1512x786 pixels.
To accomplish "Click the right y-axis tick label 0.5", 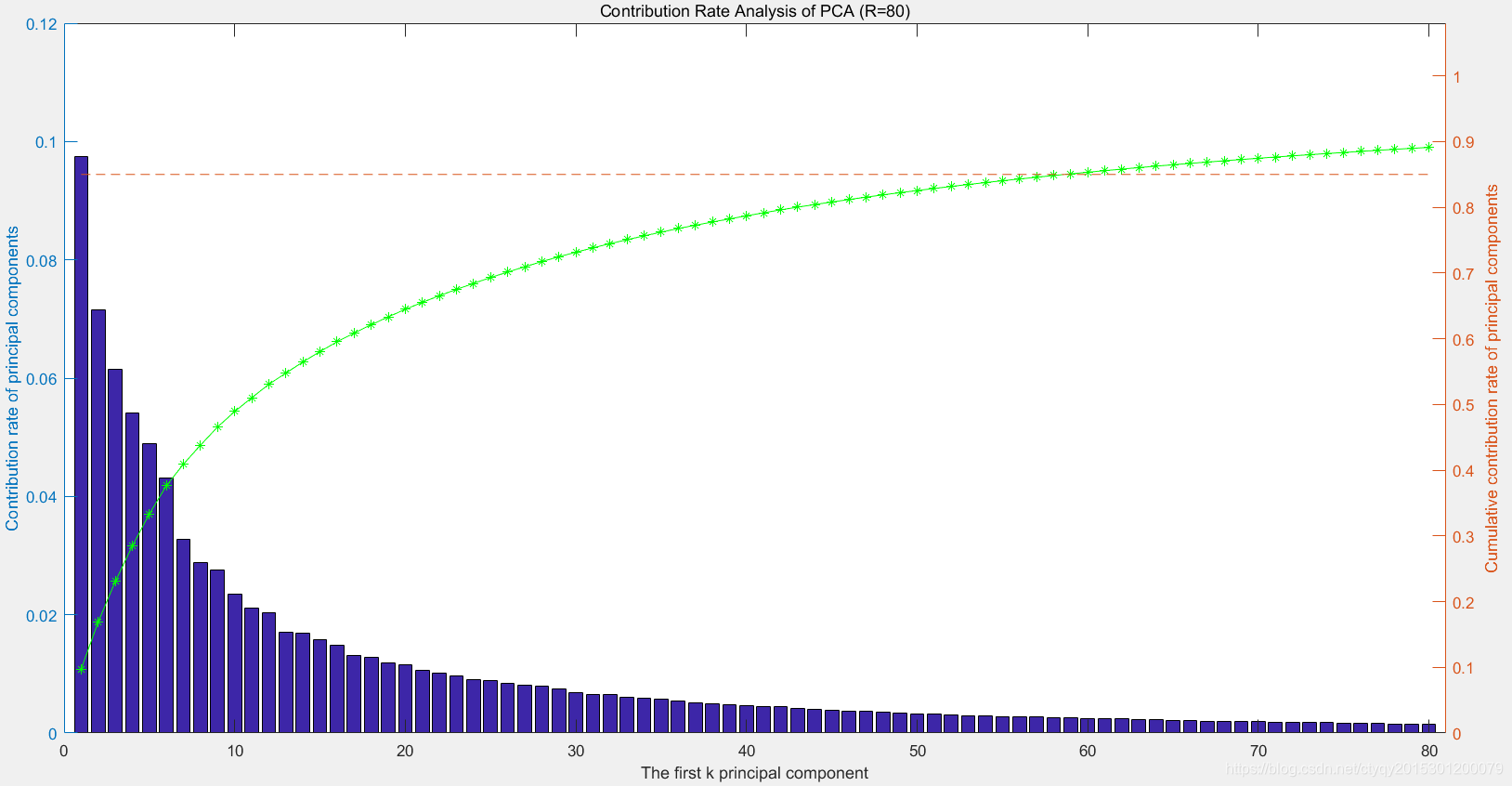I will [x=1464, y=405].
